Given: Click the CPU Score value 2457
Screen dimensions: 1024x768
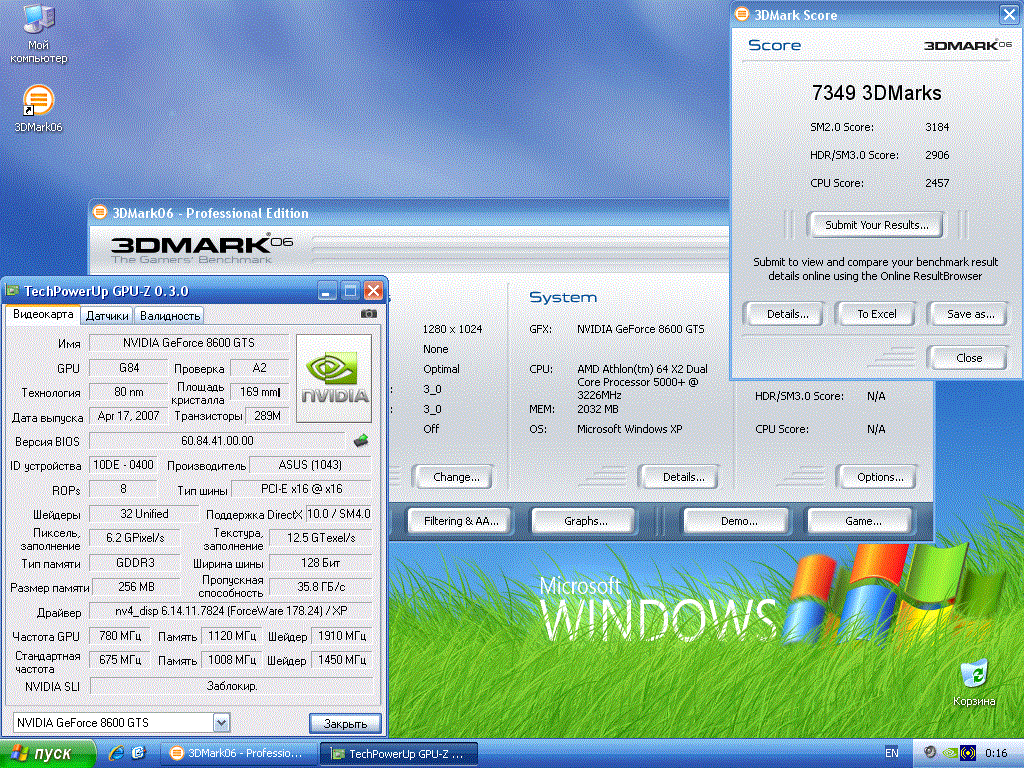Looking at the screenshot, I should tap(936, 183).
